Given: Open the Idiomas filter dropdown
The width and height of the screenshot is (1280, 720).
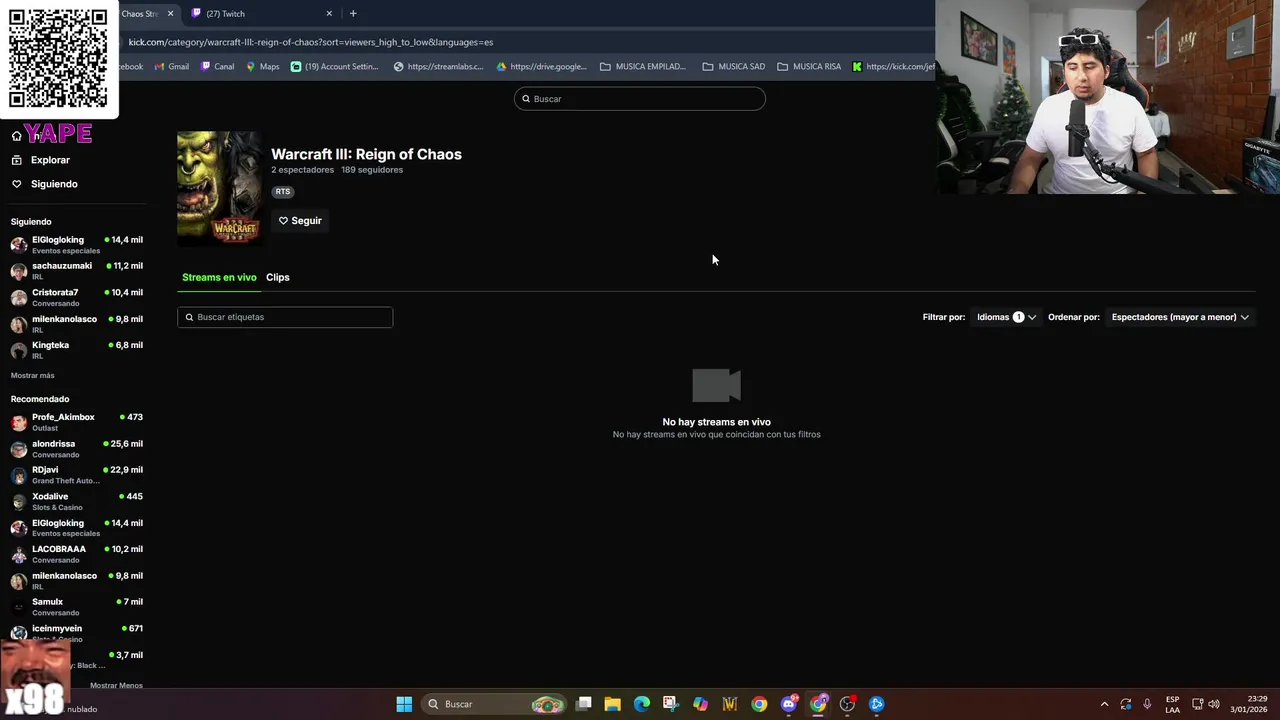Looking at the screenshot, I should click(1006, 317).
